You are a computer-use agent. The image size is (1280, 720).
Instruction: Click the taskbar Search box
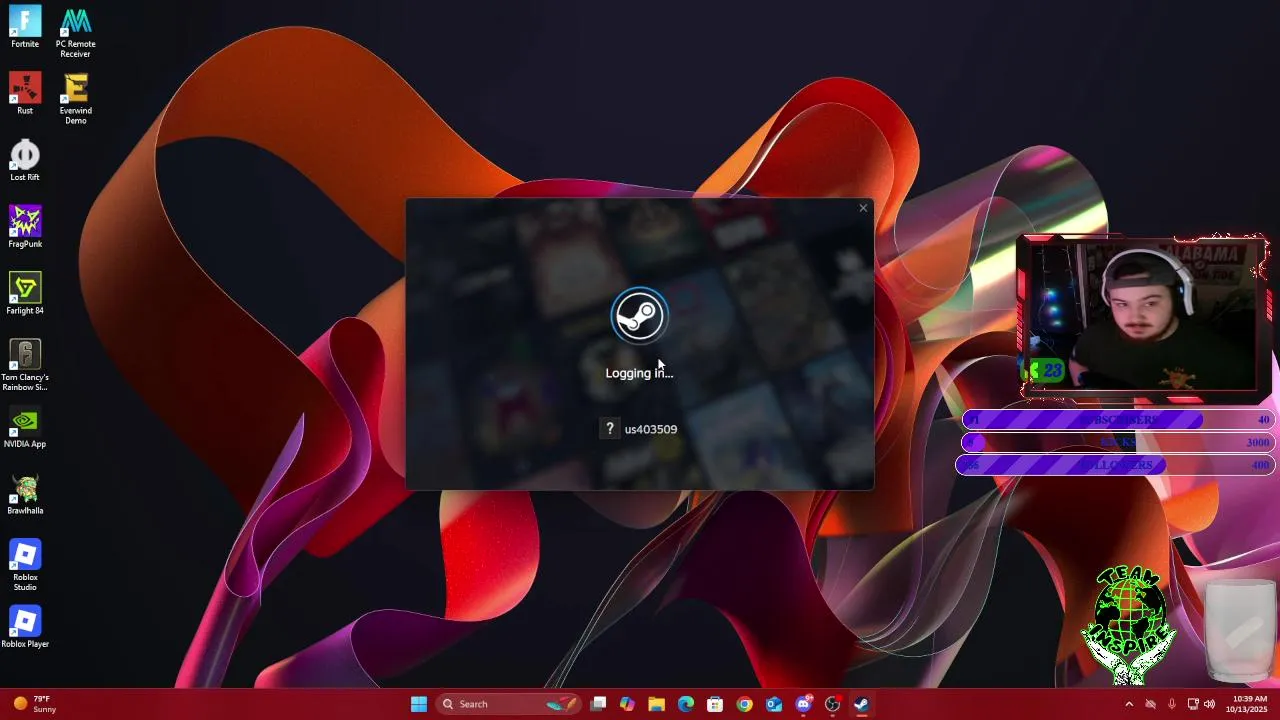[509, 704]
